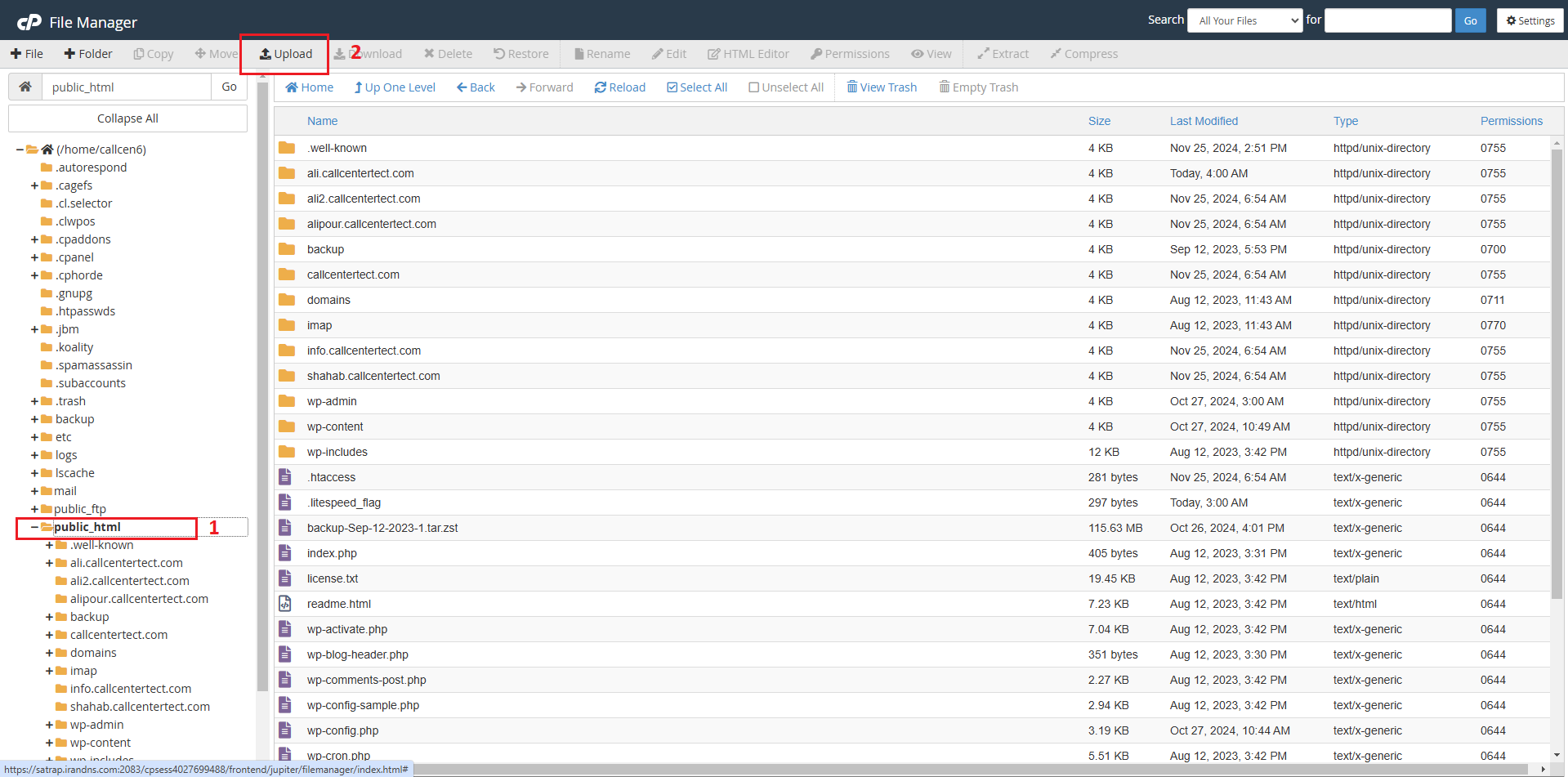Sort files by Size column

click(1099, 121)
